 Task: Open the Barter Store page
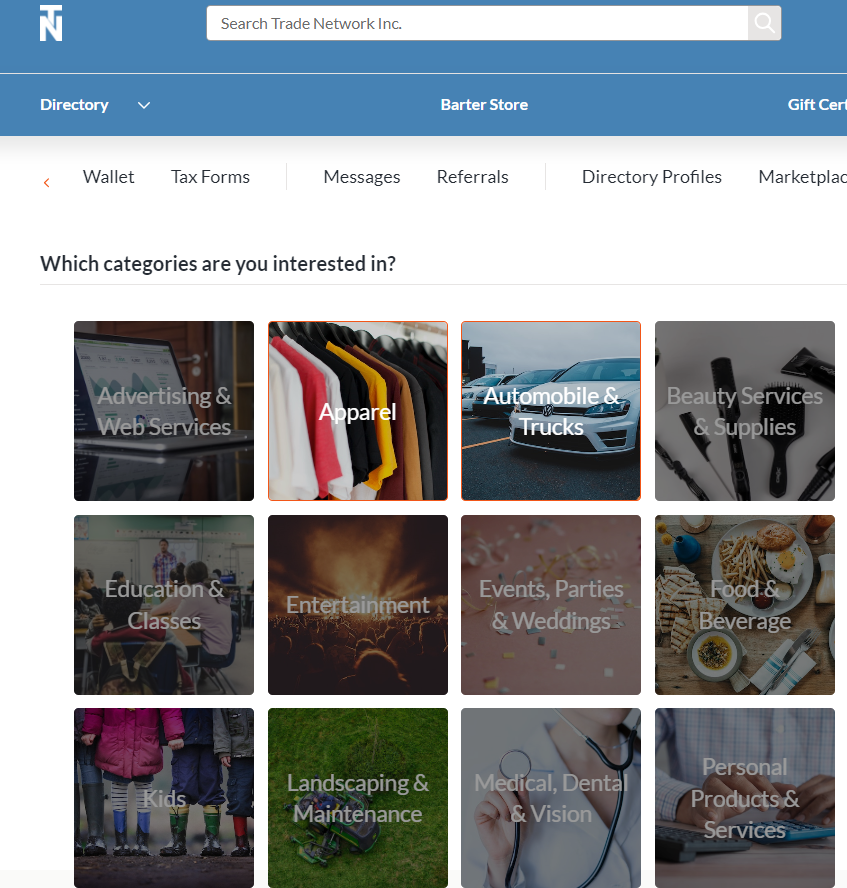tap(484, 104)
